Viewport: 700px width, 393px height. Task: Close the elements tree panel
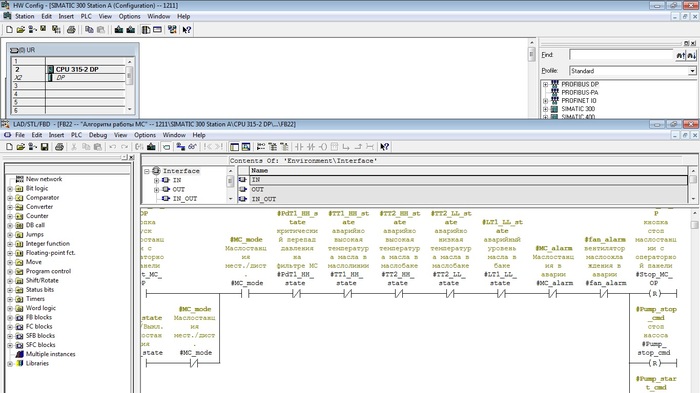[x=132, y=157]
